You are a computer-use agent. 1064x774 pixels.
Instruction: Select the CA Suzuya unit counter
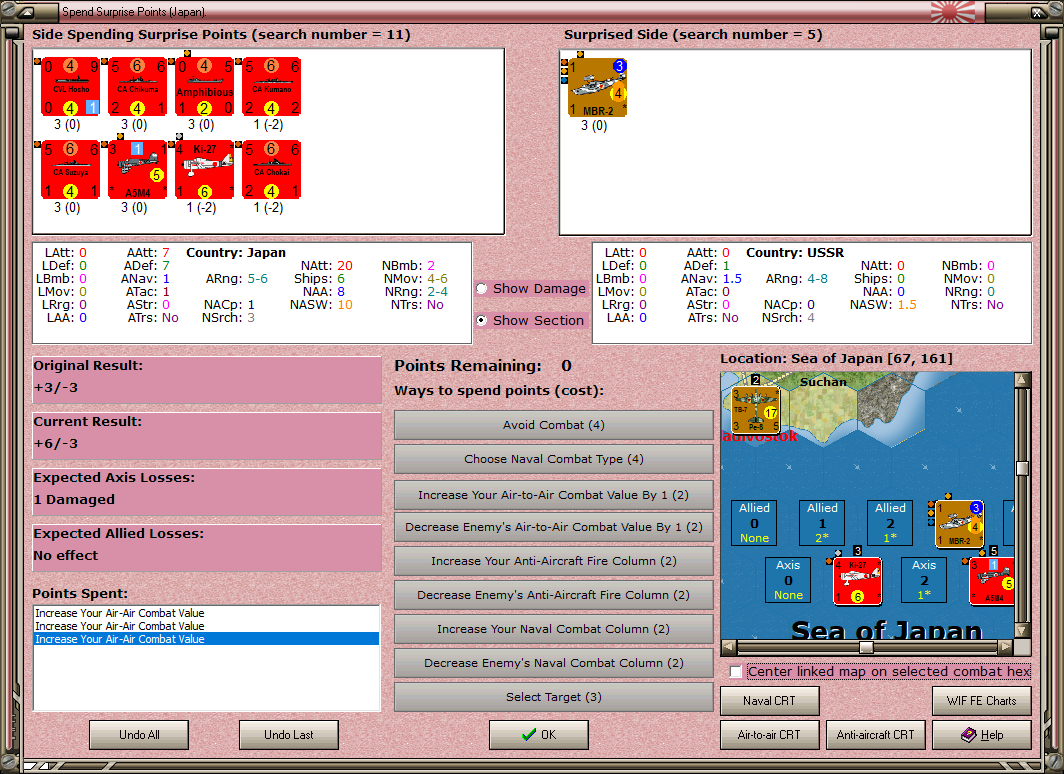point(71,170)
